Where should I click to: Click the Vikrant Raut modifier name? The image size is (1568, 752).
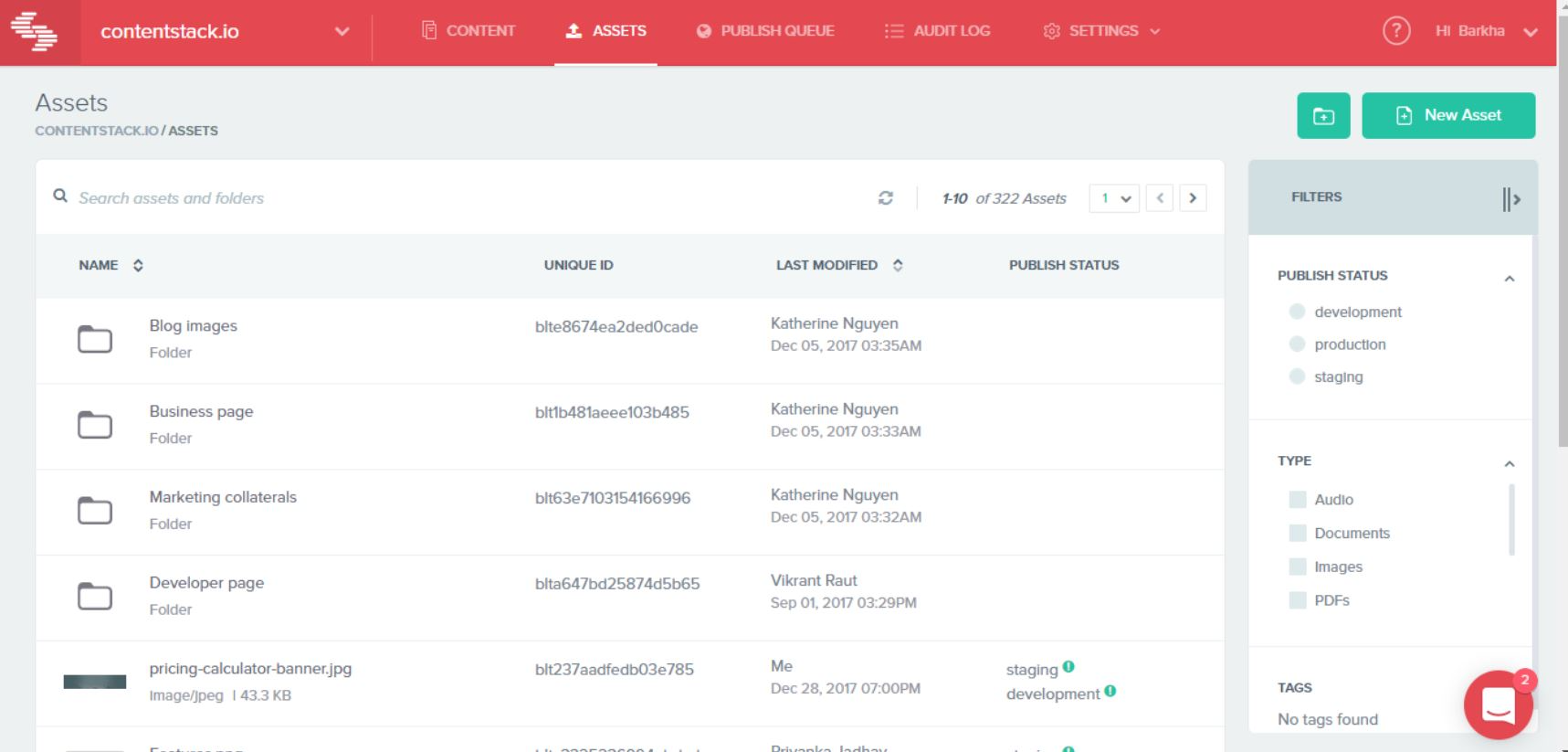(x=814, y=580)
